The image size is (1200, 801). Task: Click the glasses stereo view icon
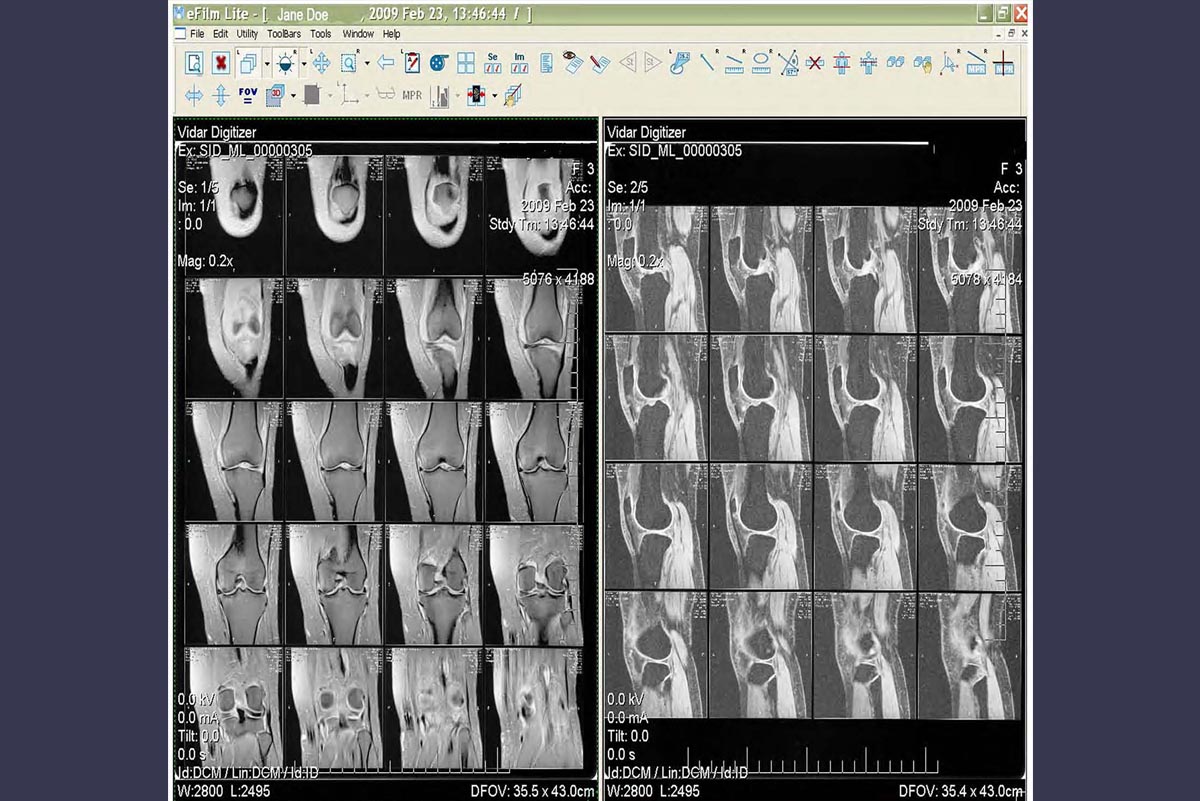[x=385, y=95]
